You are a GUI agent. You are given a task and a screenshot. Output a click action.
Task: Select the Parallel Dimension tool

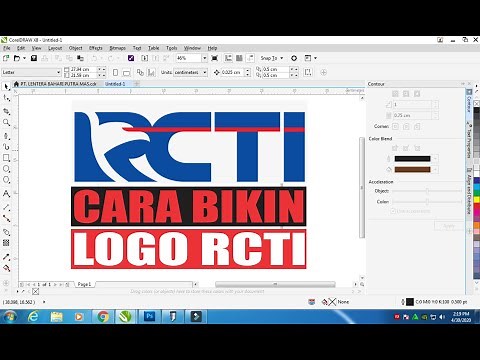(x=6, y=207)
